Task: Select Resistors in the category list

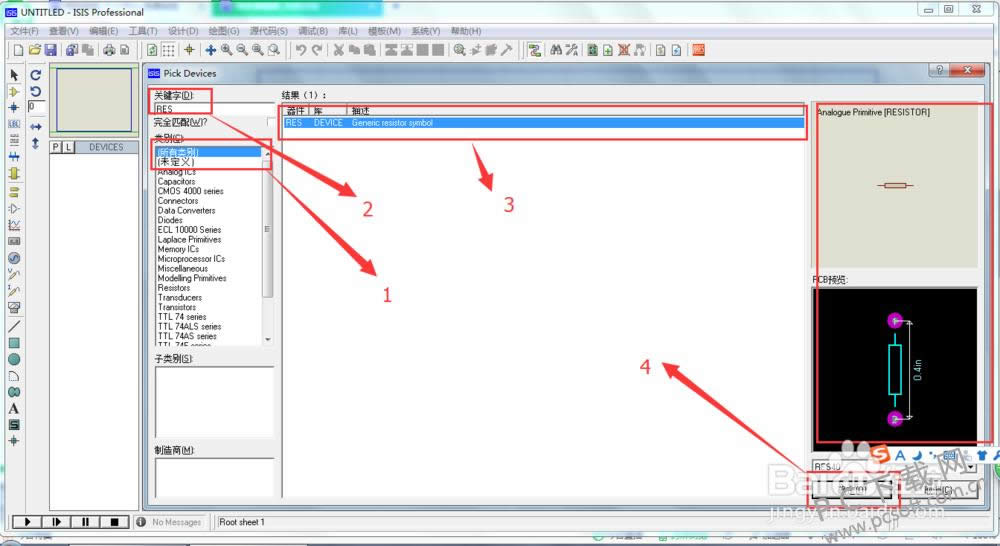Action: pyautogui.click(x=174, y=288)
